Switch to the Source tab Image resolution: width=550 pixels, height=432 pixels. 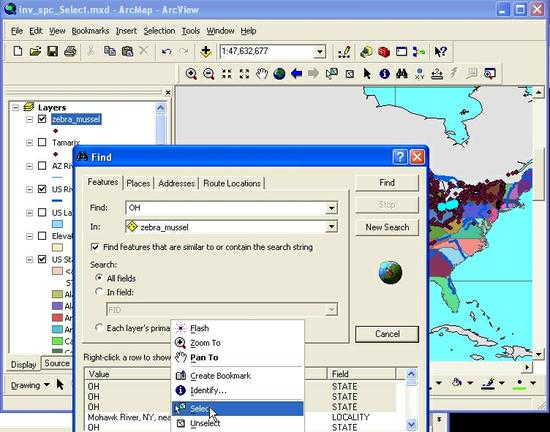tap(57, 363)
